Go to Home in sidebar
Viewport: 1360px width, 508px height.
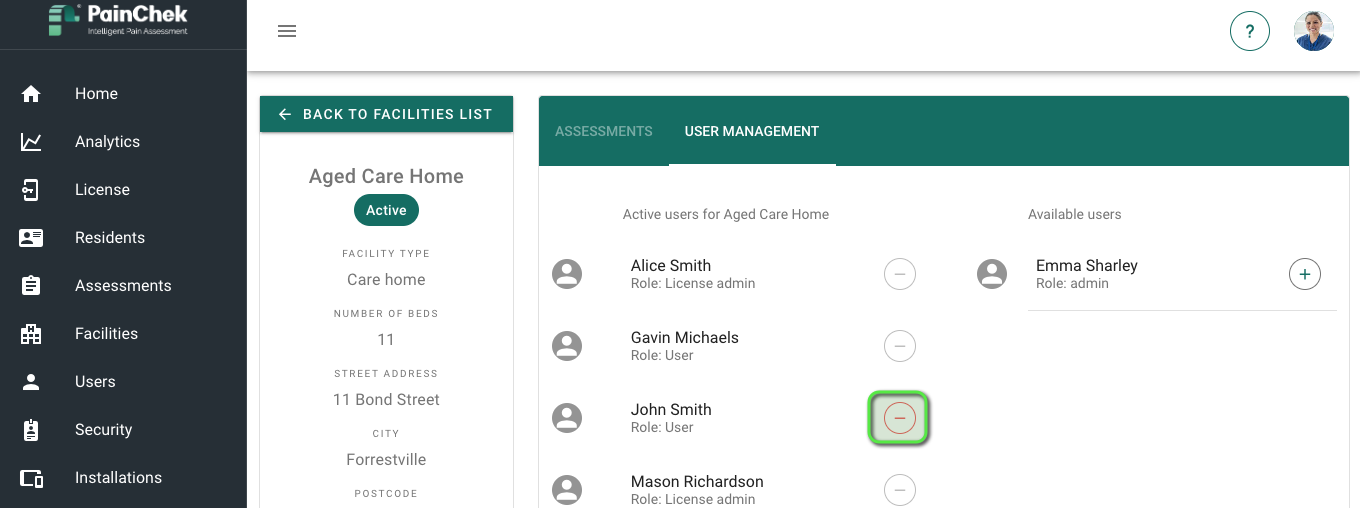pyautogui.click(x=96, y=94)
